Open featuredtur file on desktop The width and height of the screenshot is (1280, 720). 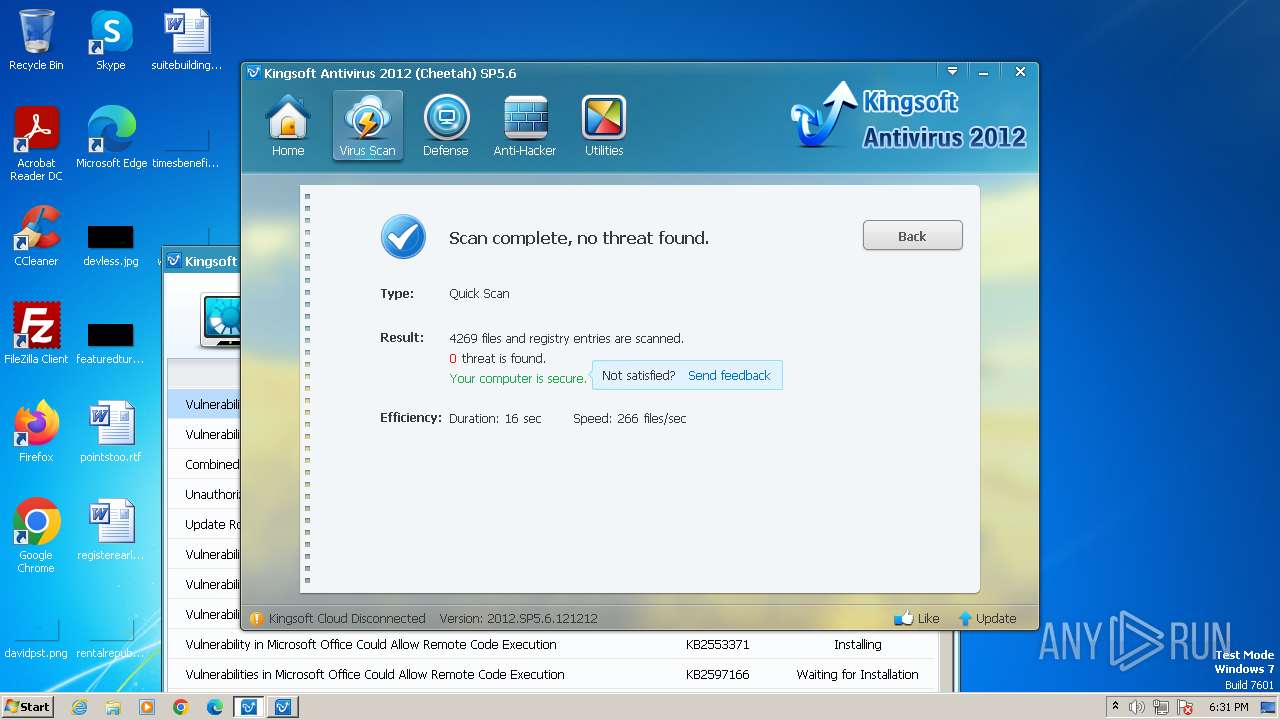[110, 342]
